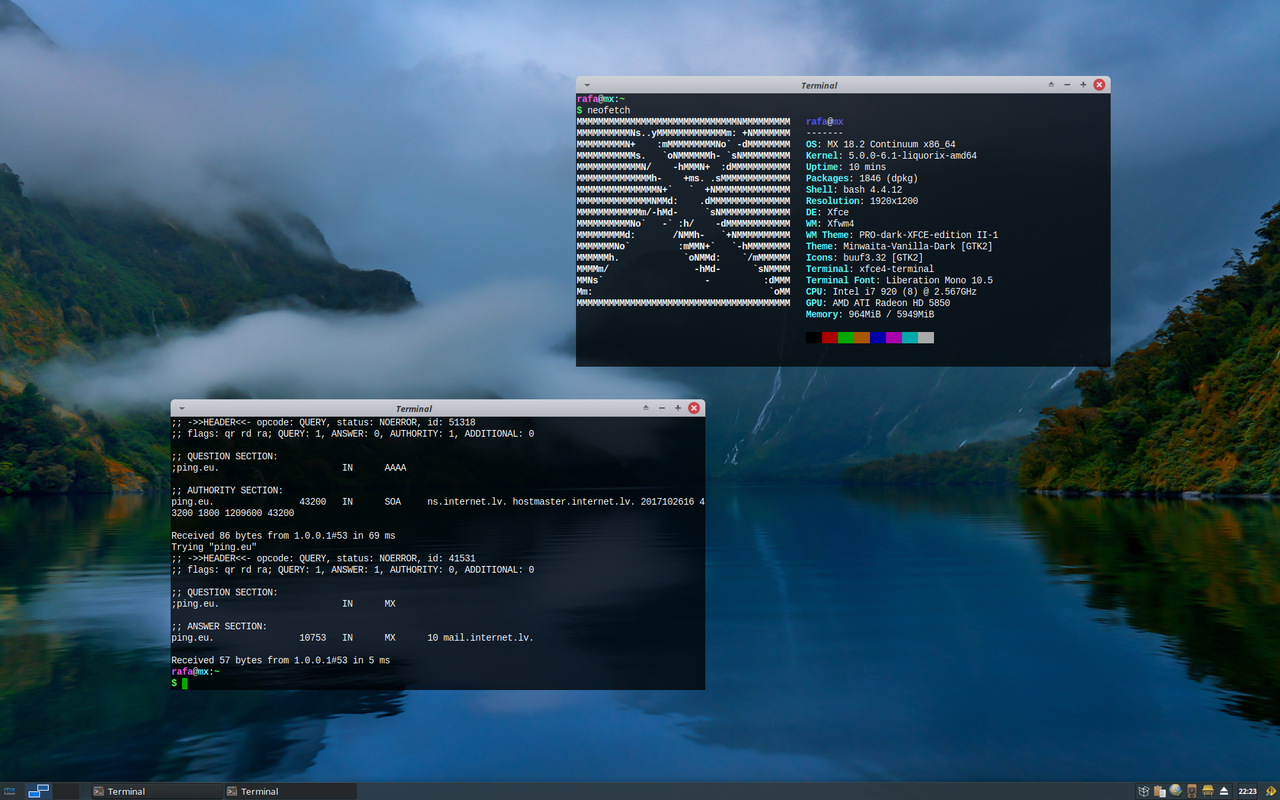1280x800 pixels.
Task: Click 'Received 57 bytes from 1.0.0.1#53' line
Action: click(280, 660)
